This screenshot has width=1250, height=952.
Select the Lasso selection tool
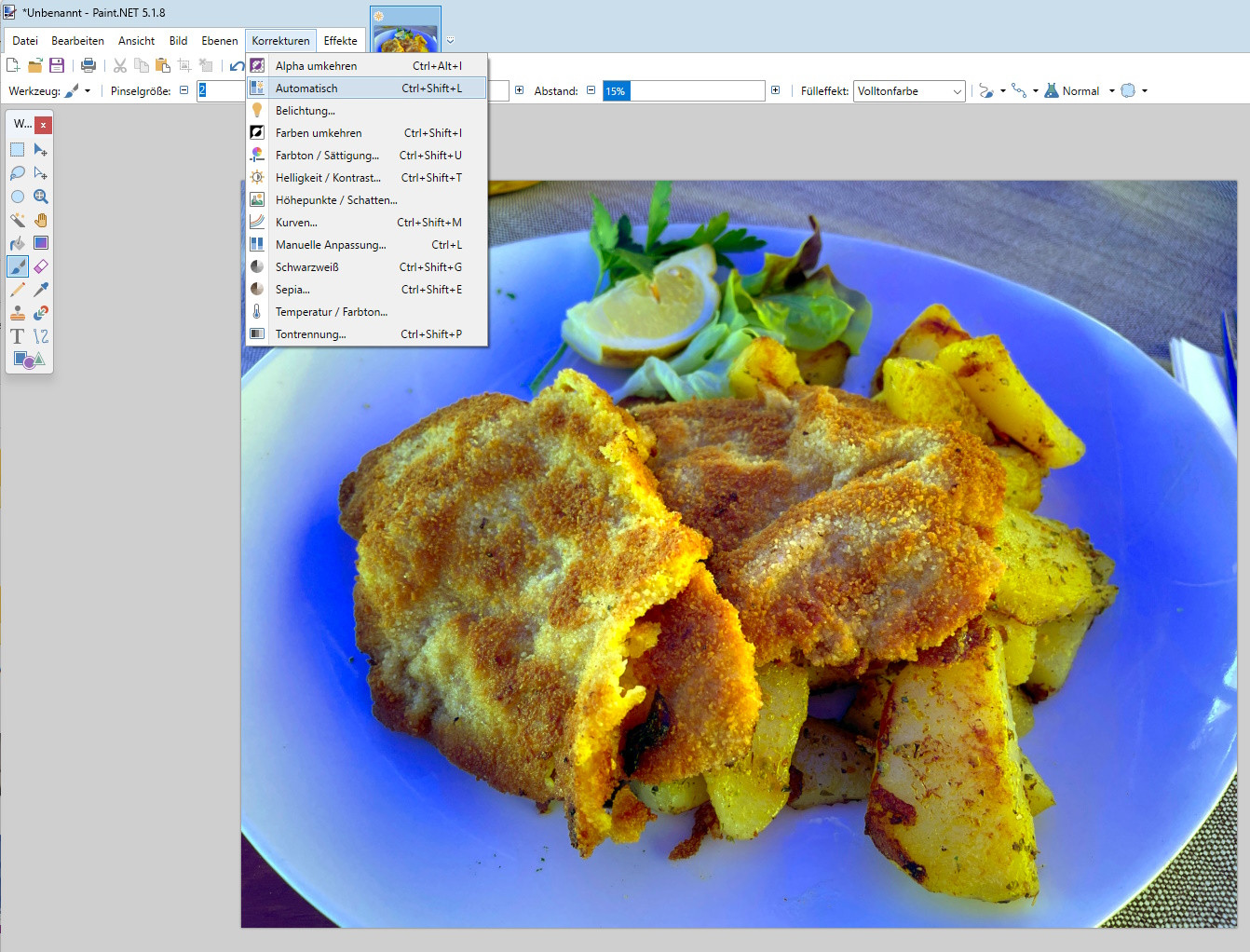[18, 173]
